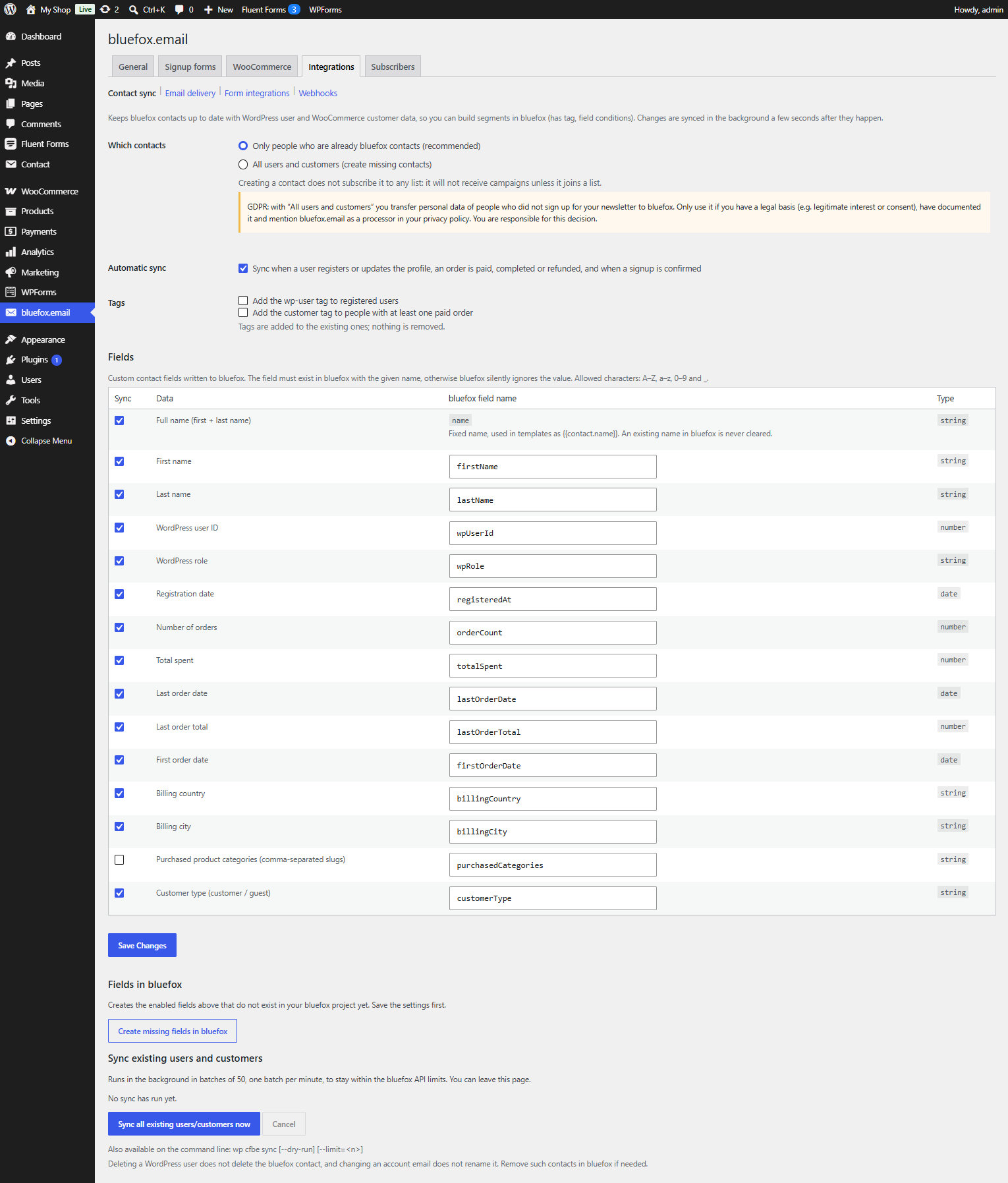Screen dimensions: 1008x1183
Task: Click the comments bubble icon in admin bar
Action: point(179,9)
